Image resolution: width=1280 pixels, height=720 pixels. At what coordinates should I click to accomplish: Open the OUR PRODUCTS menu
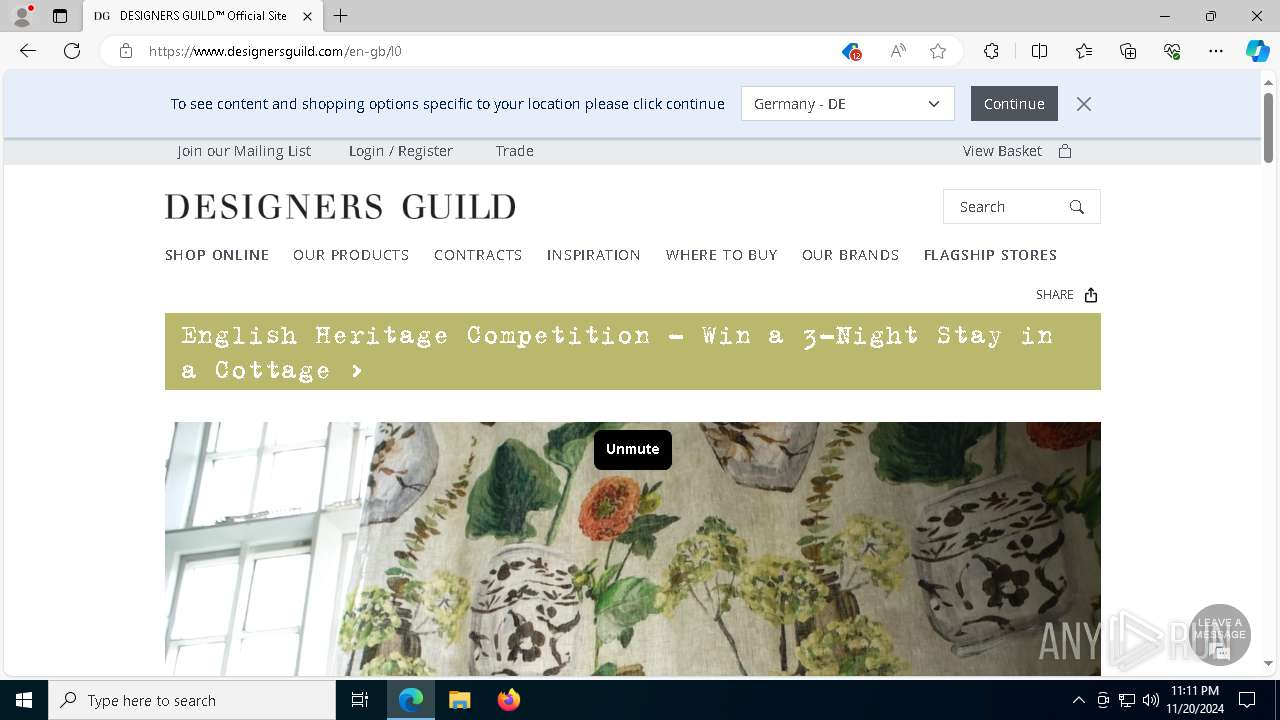click(x=351, y=255)
